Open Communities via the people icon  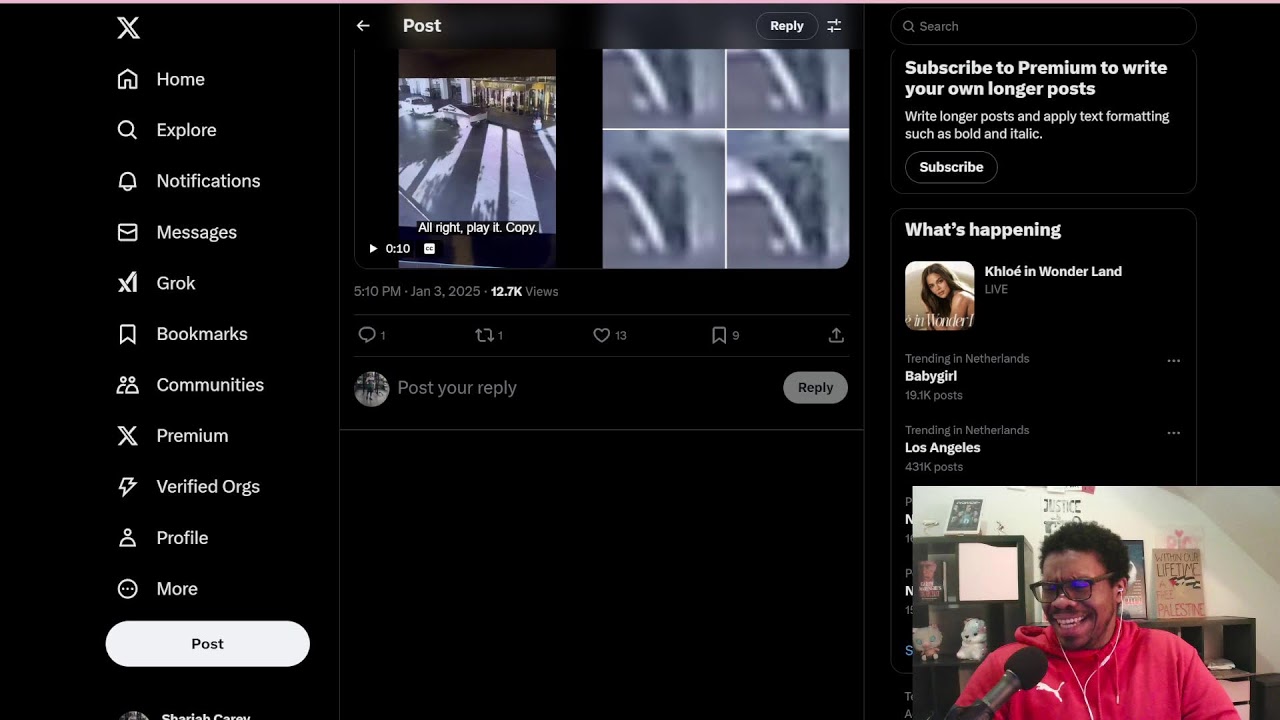(x=128, y=385)
